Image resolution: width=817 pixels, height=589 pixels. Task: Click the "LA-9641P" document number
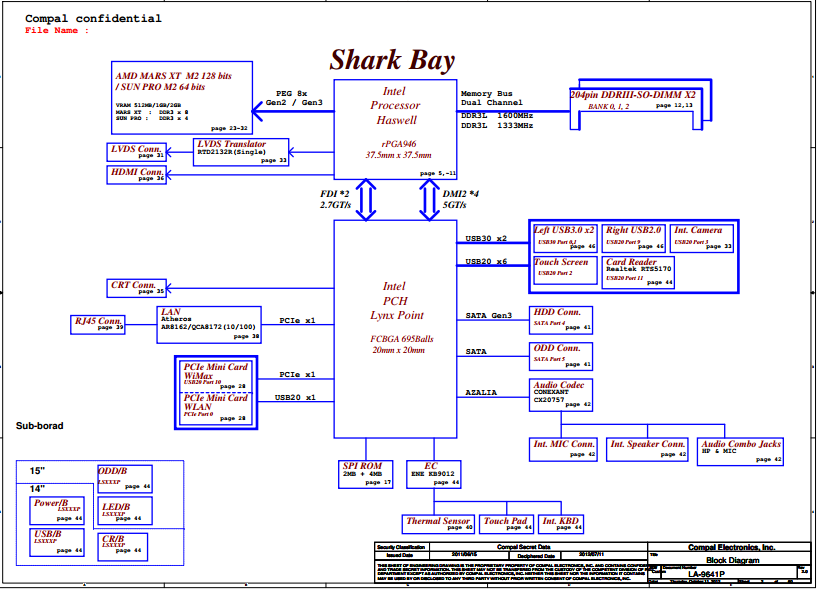707,574
